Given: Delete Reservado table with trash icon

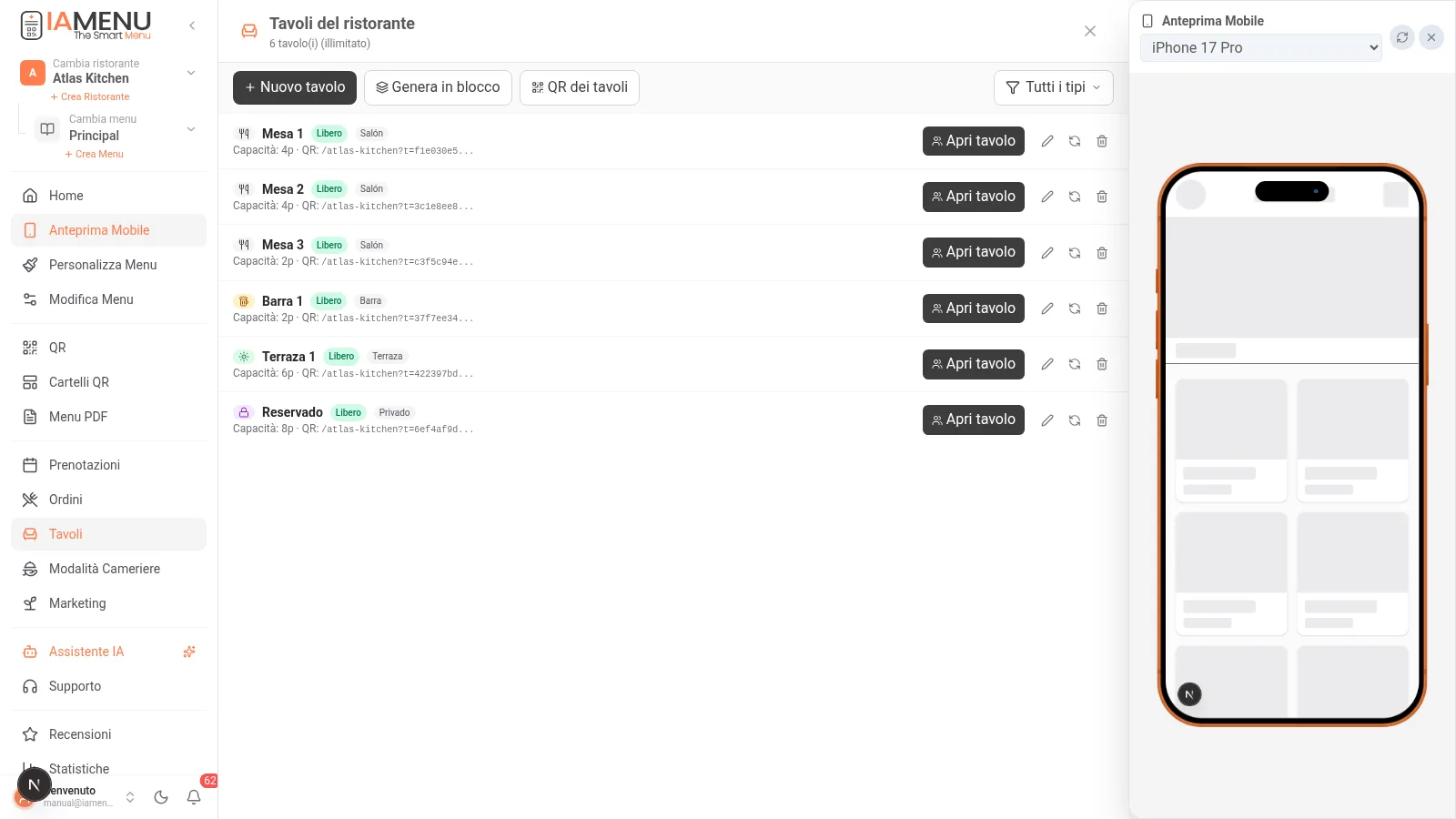Looking at the screenshot, I should point(1102,420).
